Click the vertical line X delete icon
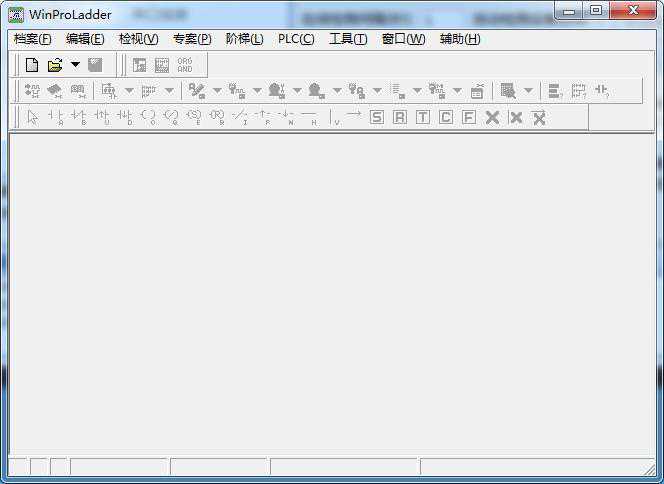 pos(515,117)
